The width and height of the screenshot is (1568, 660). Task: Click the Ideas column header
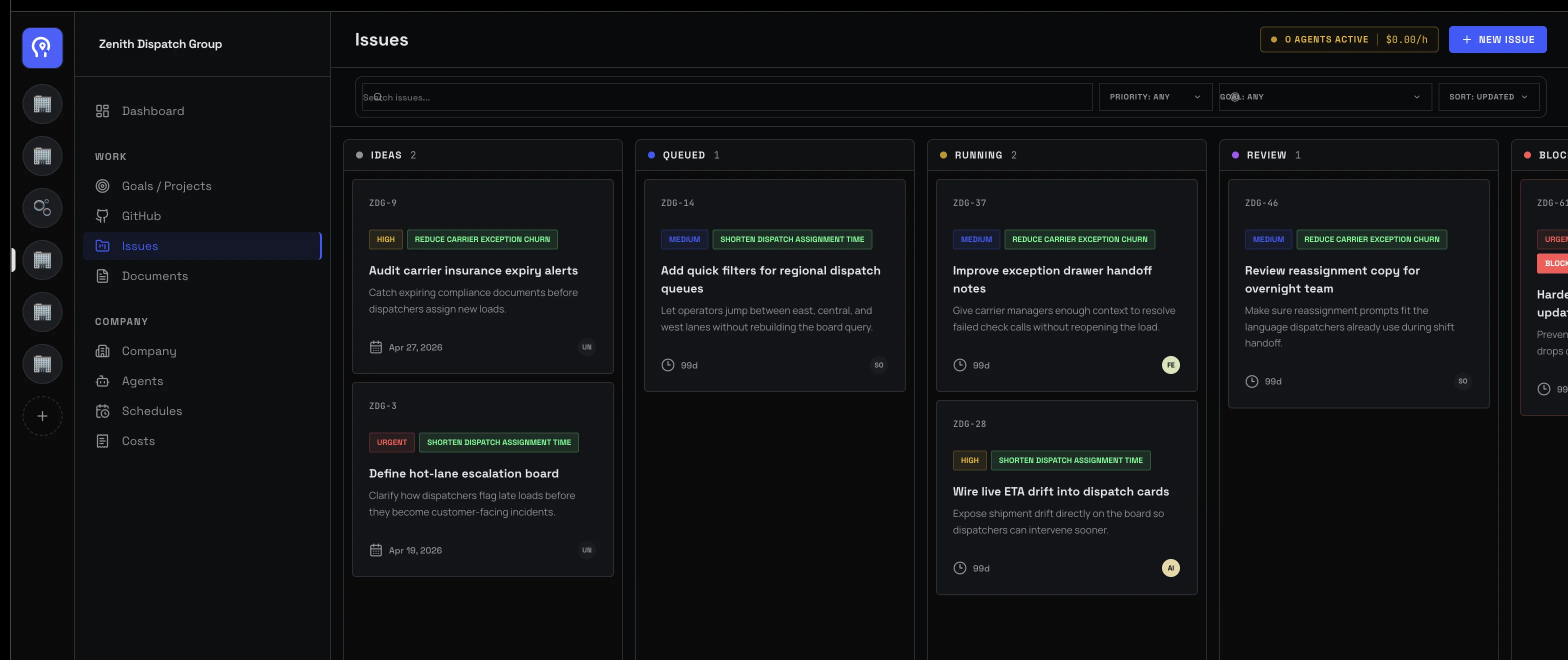coord(482,155)
